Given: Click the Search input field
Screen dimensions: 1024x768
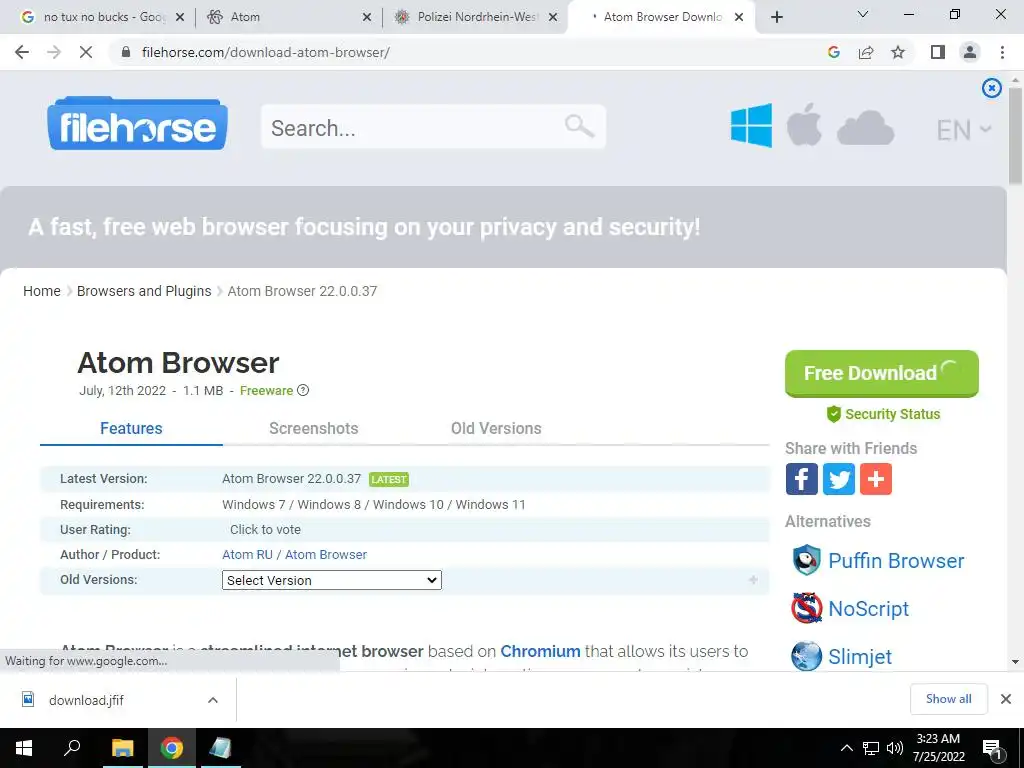Looking at the screenshot, I should coord(434,127).
